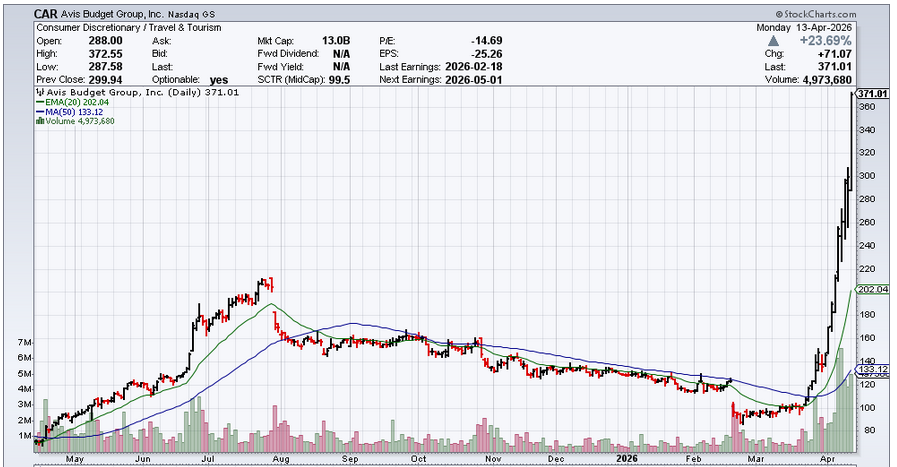The height and width of the screenshot is (467, 897).
Task: Click the up-triangle price change indicator
Action: 773,41
